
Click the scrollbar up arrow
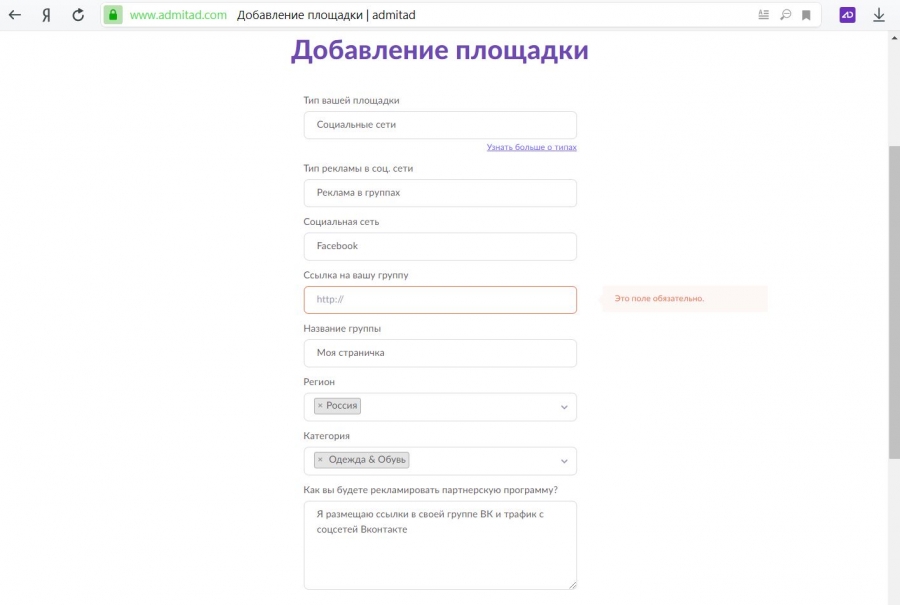[894, 38]
